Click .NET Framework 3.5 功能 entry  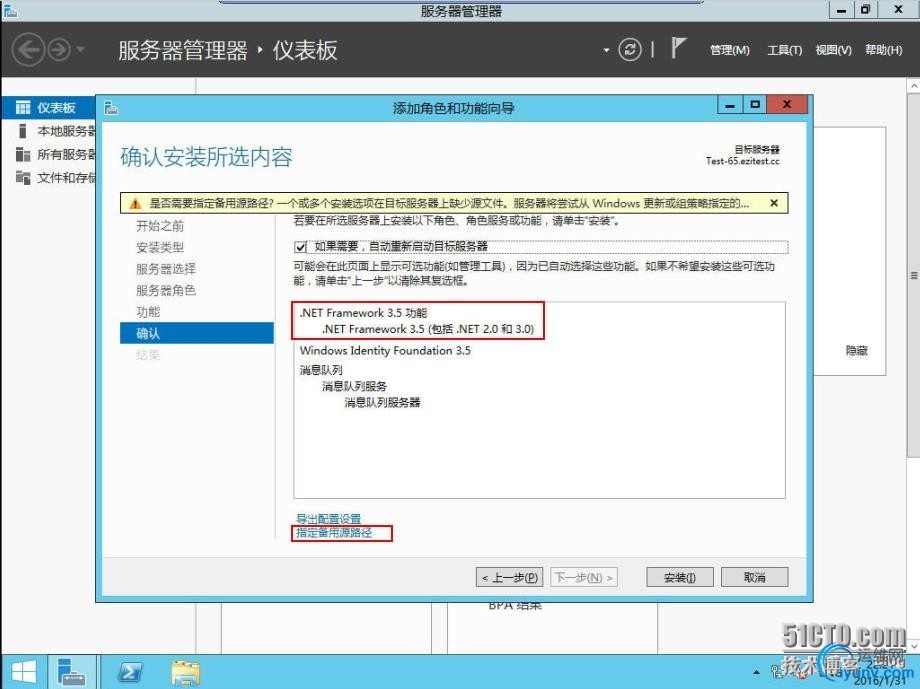pos(363,313)
